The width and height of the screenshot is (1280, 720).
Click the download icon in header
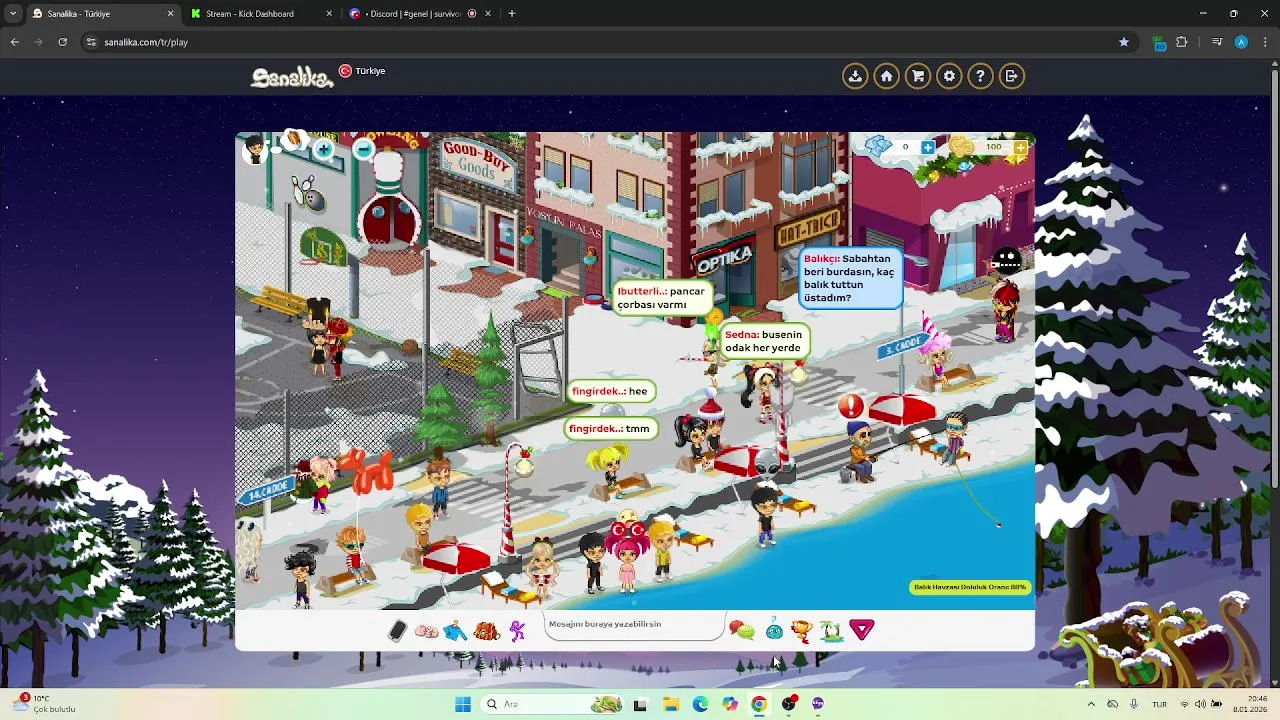pyautogui.click(x=855, y=76)
